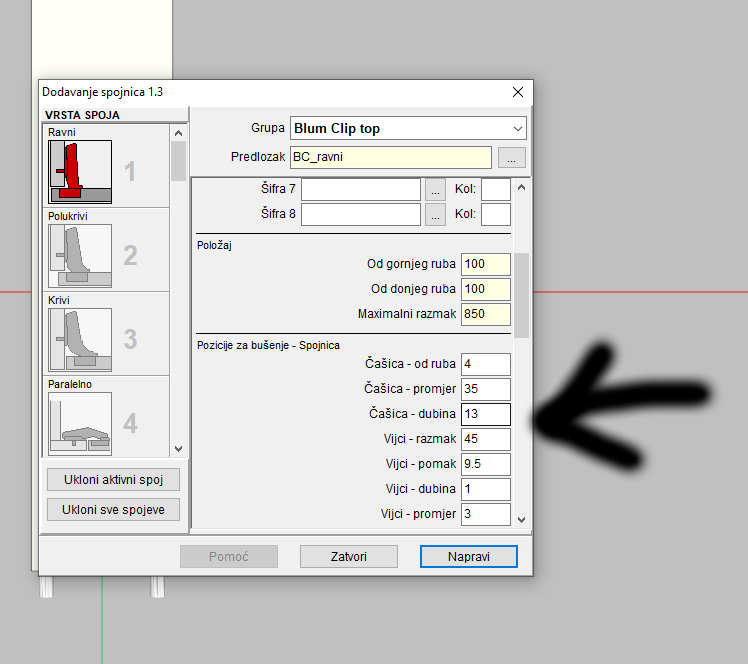Image resolution: width=748 pixels, height=664 pixels.
Task: Click the Vijci - razmak input field
Action: pos(485,439)
